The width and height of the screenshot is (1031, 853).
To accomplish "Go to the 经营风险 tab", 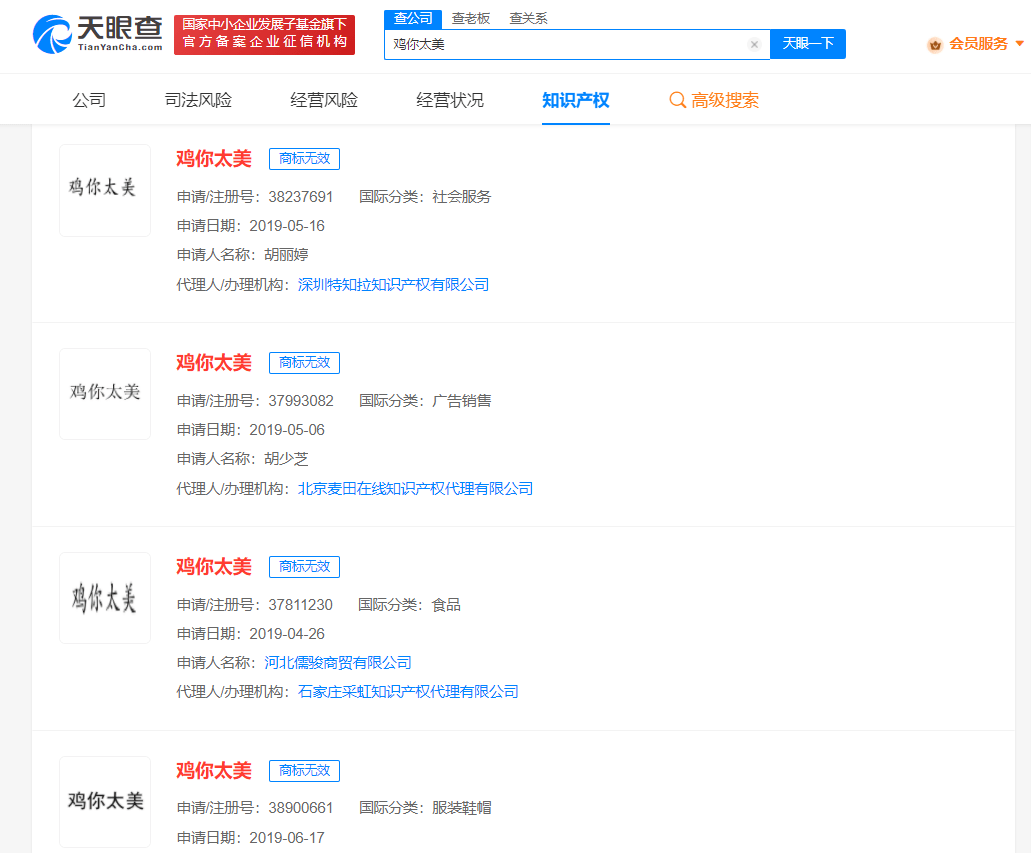I will 324,100.
